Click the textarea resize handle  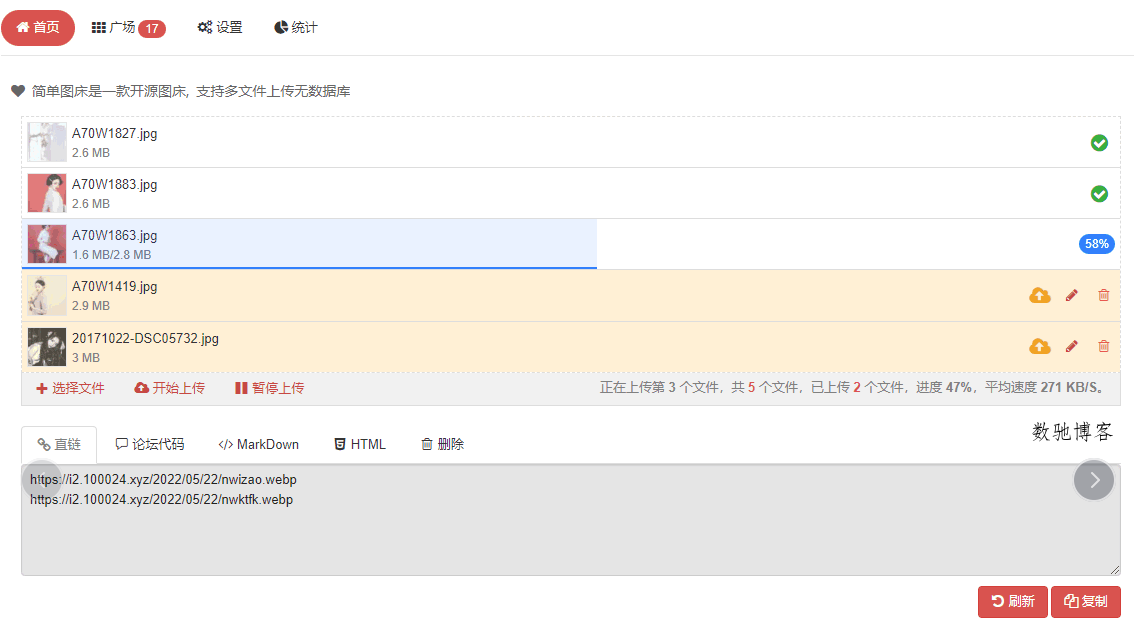(1114, 570)
